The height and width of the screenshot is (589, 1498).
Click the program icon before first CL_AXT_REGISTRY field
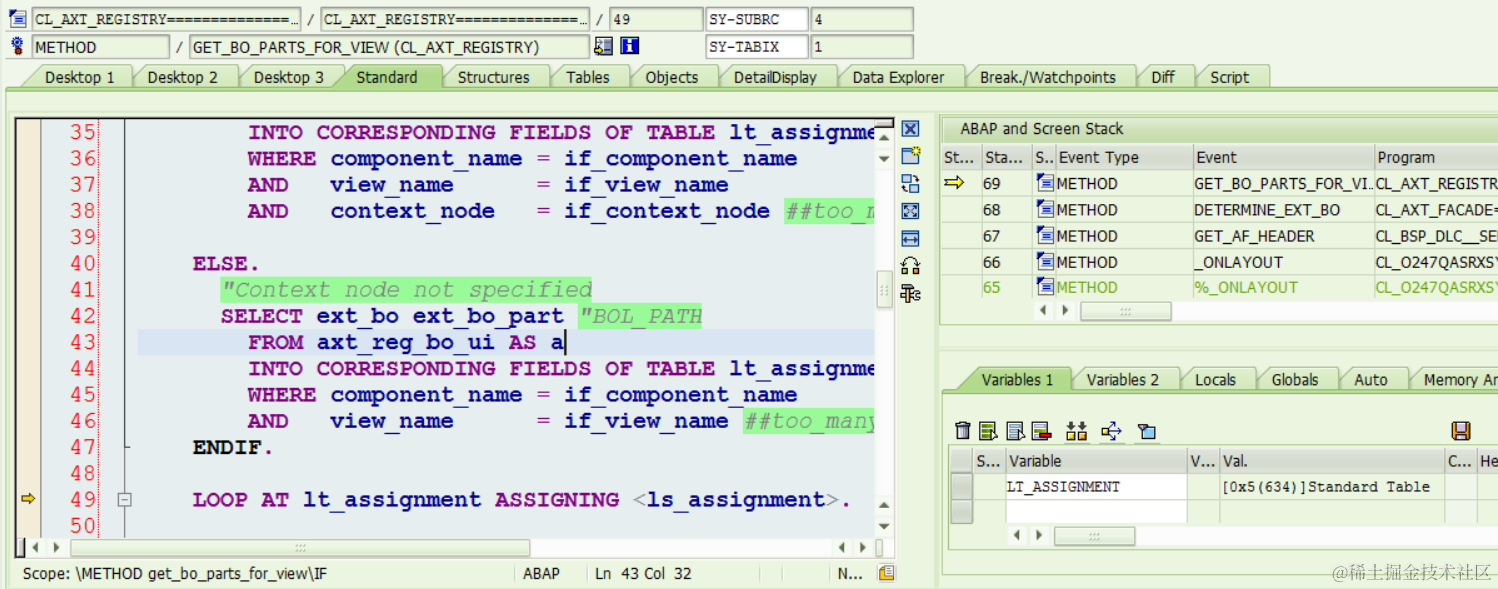(17, 19)
